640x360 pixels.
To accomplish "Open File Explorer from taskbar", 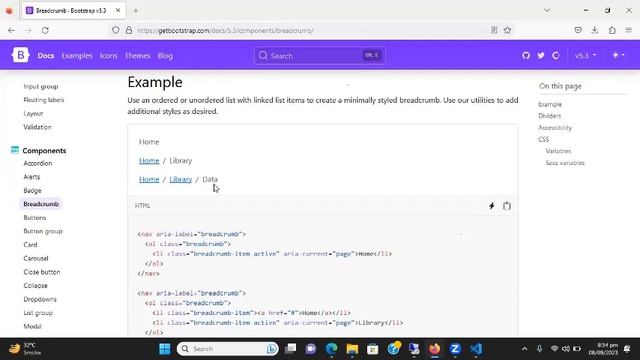I will (x=352, y=349).
